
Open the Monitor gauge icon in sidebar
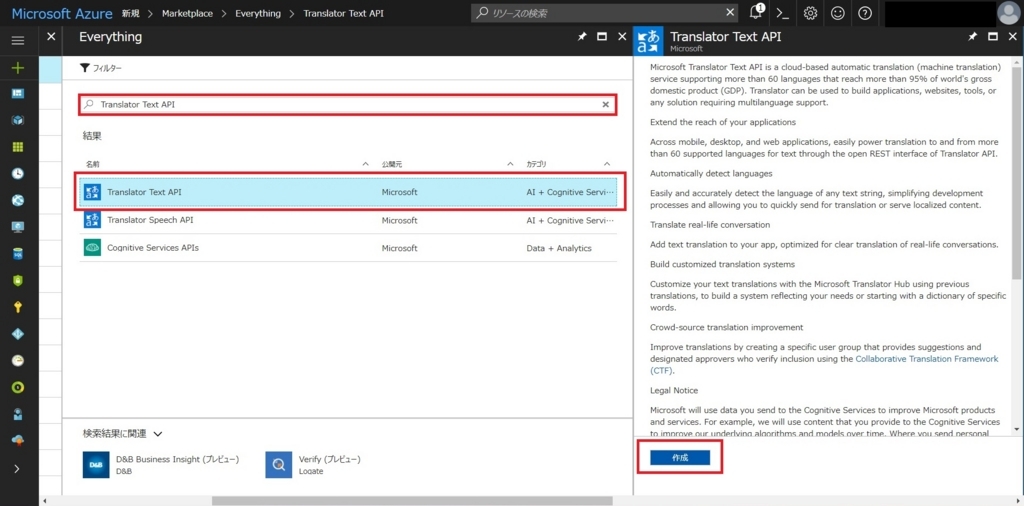coord(18,360)
